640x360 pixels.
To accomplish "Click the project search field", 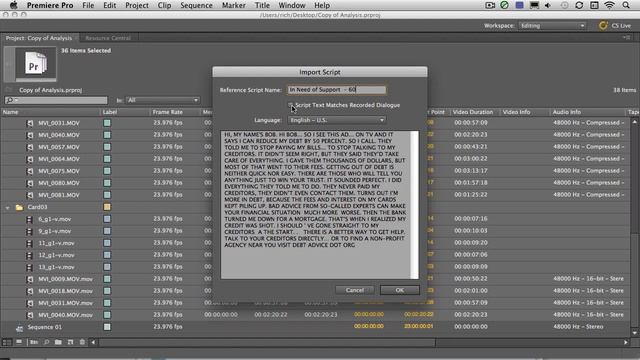I will pyautogui.click(x=56, y=100).
